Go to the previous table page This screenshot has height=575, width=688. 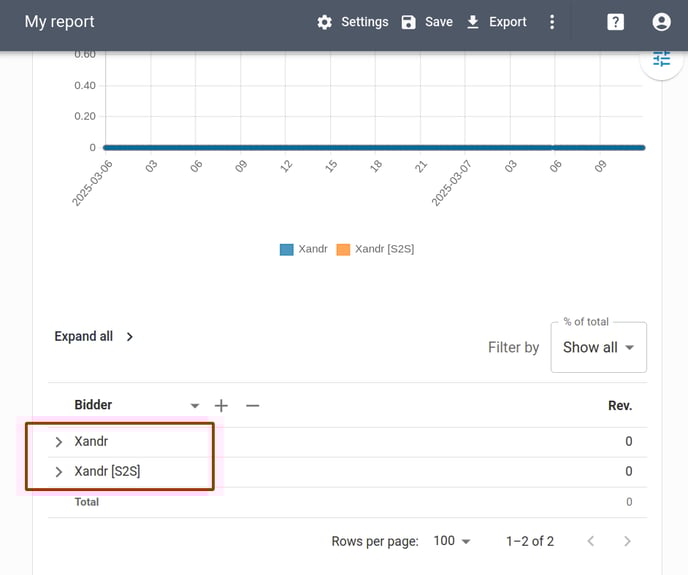591,541
